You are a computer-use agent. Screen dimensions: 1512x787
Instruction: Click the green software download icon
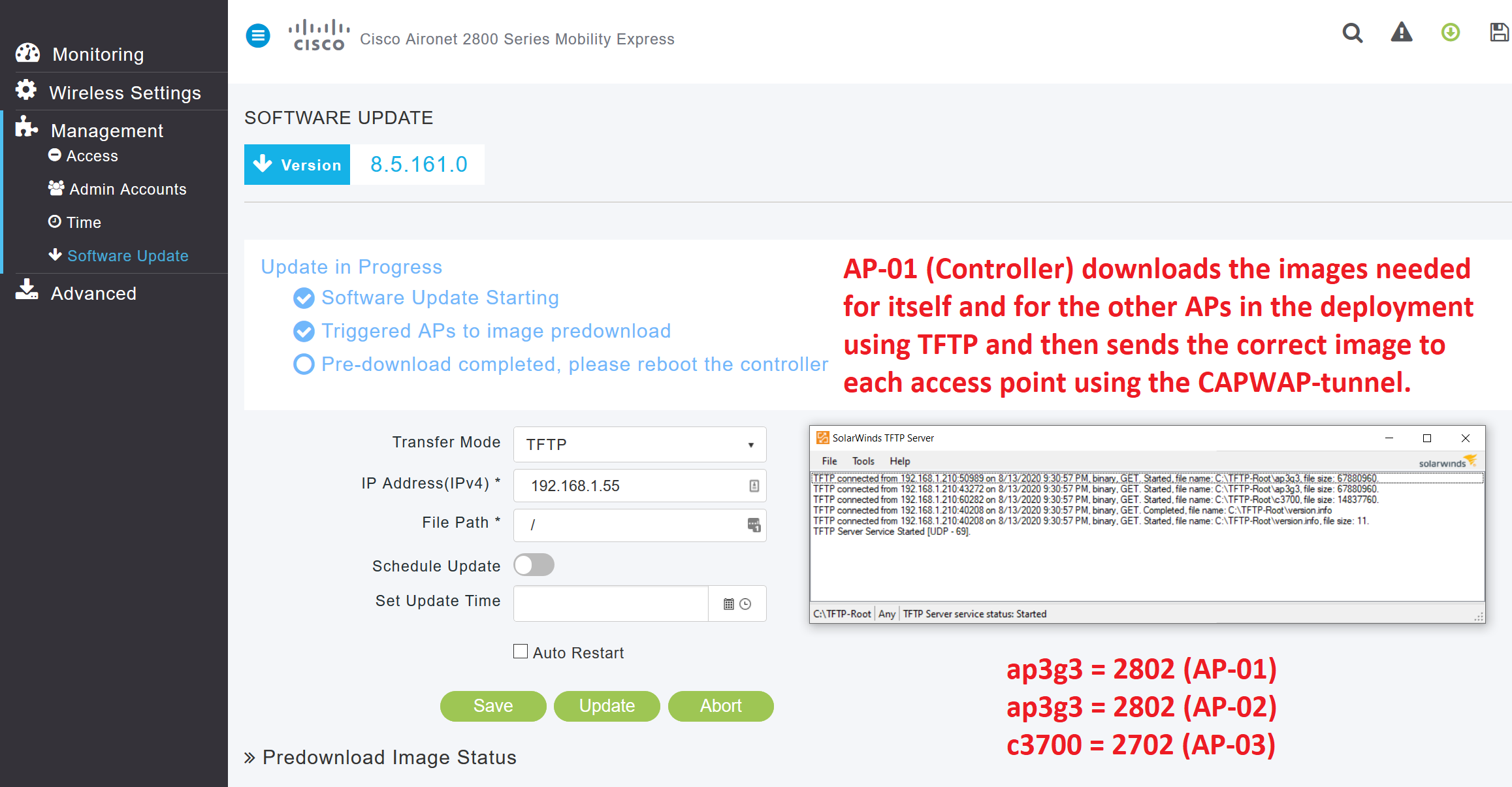pyautogui.click(x=1450, y=33)
